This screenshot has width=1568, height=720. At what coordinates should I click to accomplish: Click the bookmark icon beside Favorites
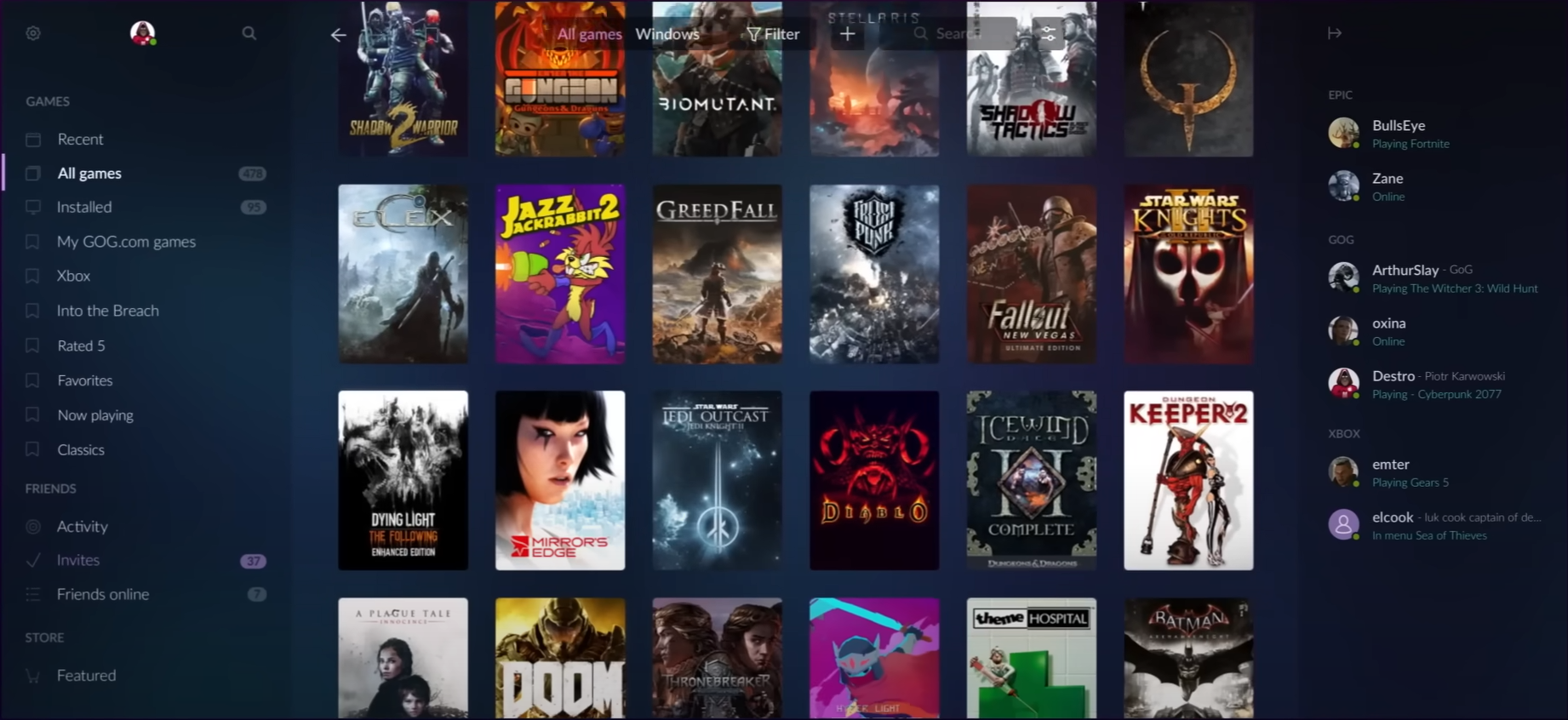coord(32,380)
